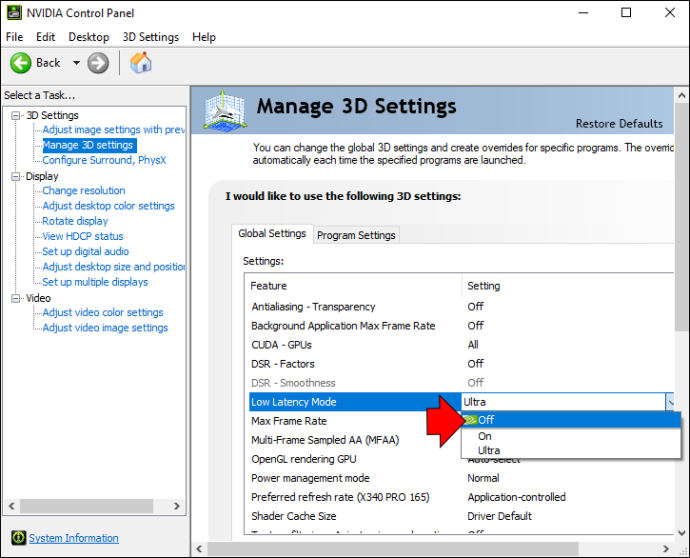The height and width of the screenshot is (558, 690).
Task: Collapse the Video tree node
Action: pos(16,298)
